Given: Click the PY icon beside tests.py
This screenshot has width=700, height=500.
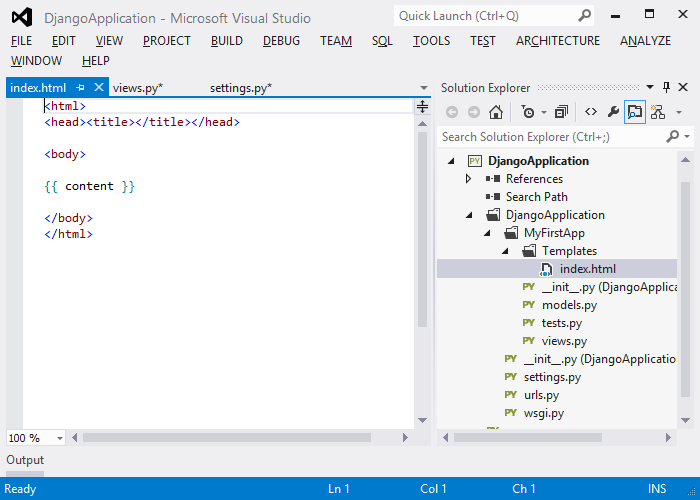Looking at the screenshot, I should 529,322.
